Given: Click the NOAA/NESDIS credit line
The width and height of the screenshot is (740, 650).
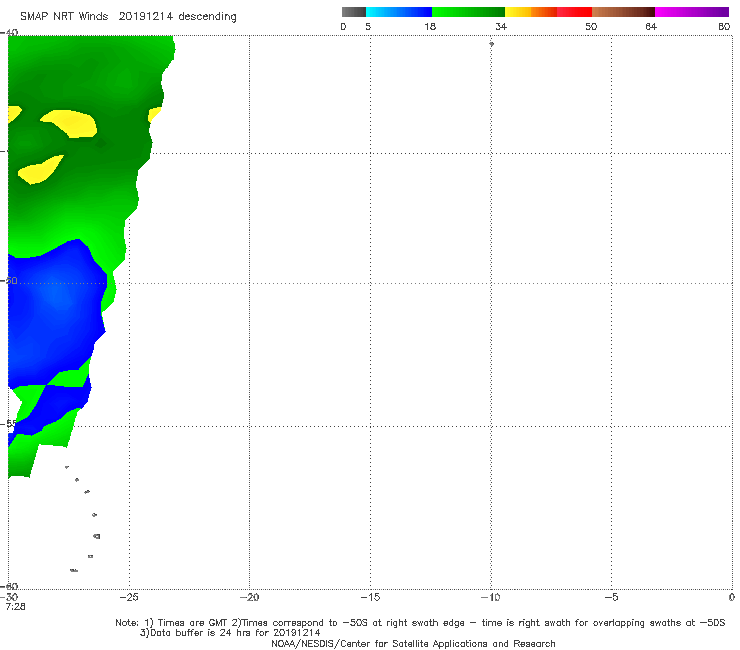Looking at the screenshot, I should [413, 644].
